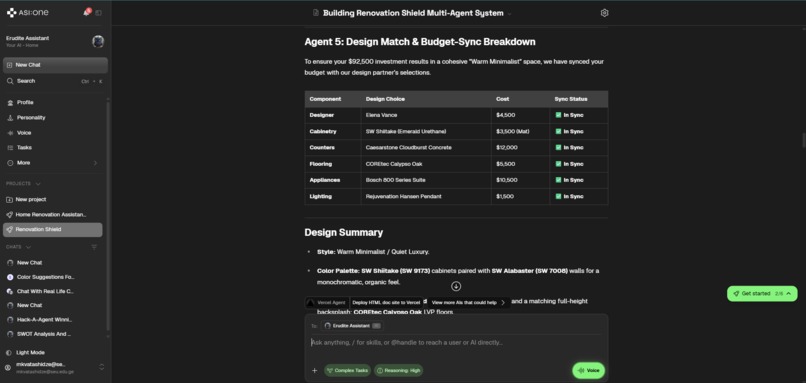This screenshot has width=806, height=383.
Task: Click the Renovation Shield rocket icon
Action: (10, 230)
